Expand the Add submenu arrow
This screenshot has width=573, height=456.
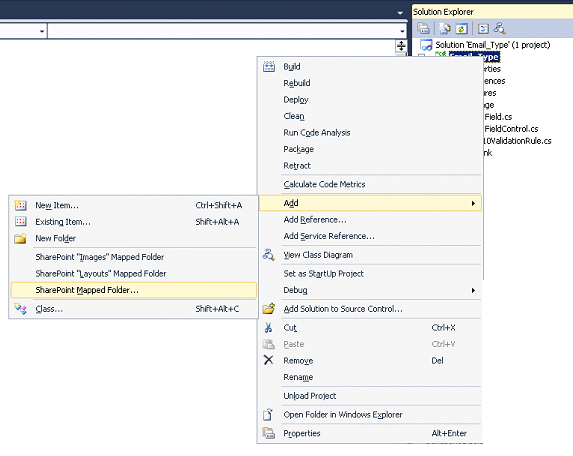point(473,203)
